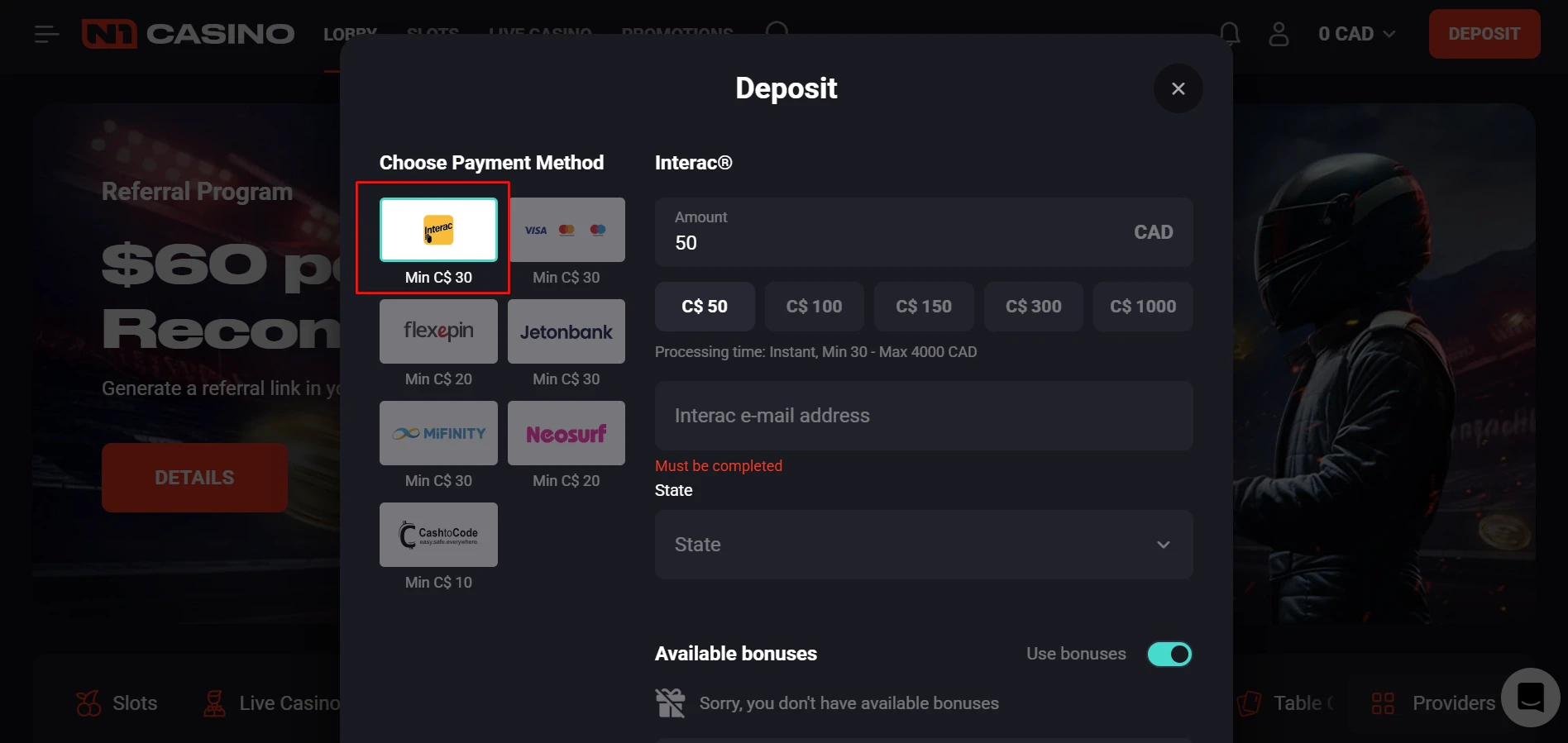Open the Slots category
The width and height of the screenshot is (1568, 743).
[x=116, y=703]
